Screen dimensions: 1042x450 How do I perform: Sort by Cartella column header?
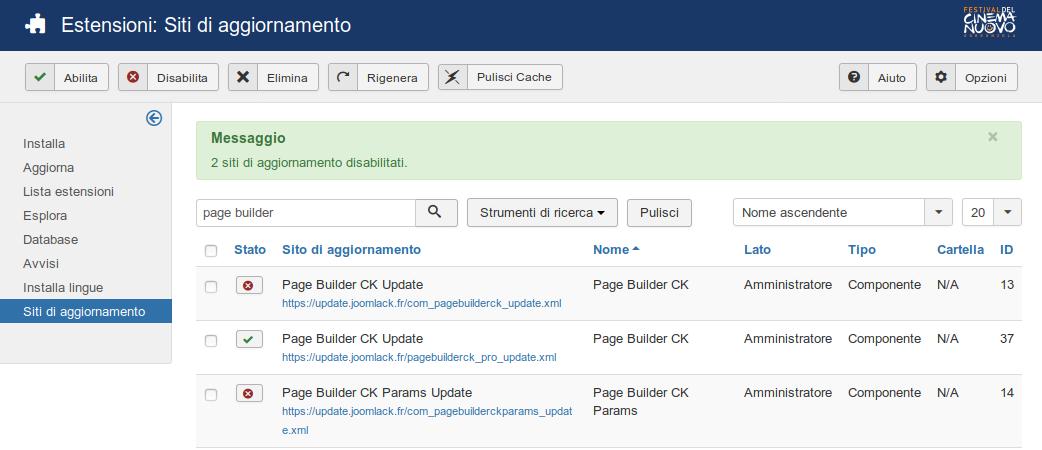pyautogui.click(x=960, y=250)
